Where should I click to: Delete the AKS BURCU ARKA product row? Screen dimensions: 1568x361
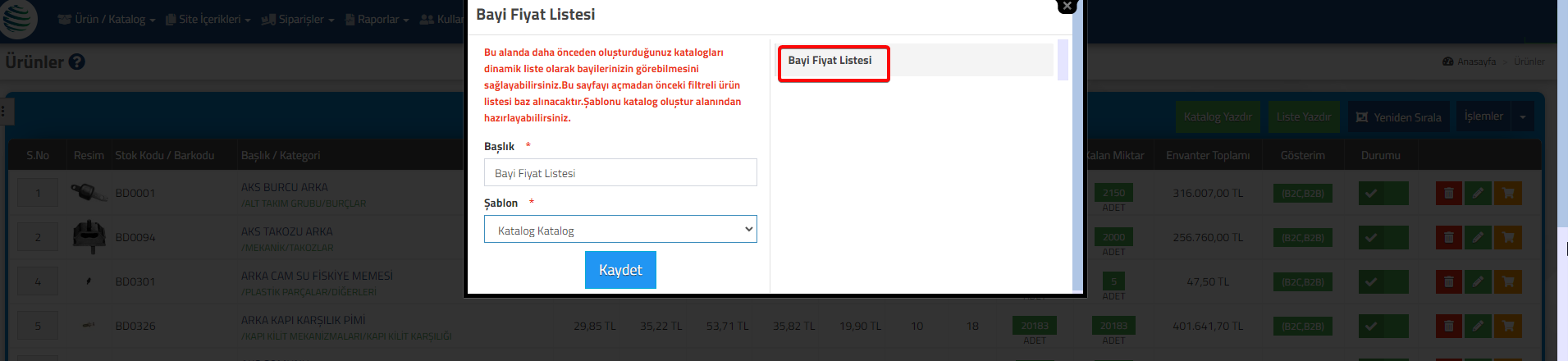[x=1448, y=193]
